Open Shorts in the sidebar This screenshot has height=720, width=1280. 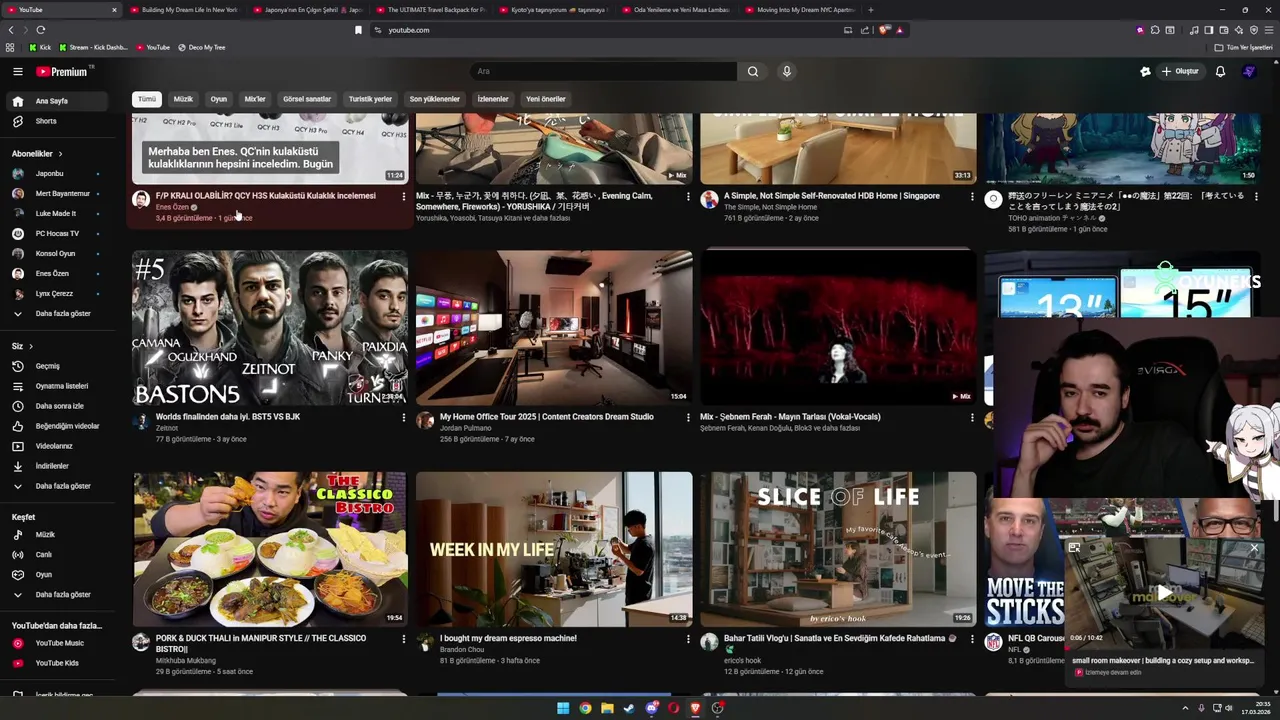(55, 121)
